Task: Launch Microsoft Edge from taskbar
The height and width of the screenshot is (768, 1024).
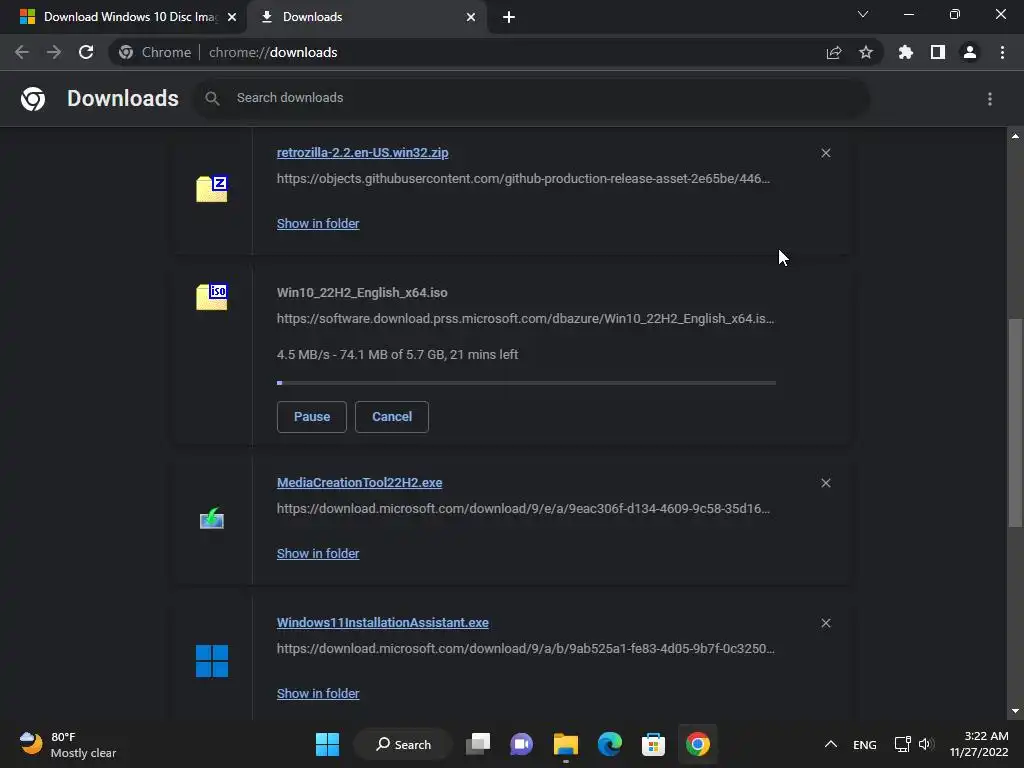Action: (610, 744)
